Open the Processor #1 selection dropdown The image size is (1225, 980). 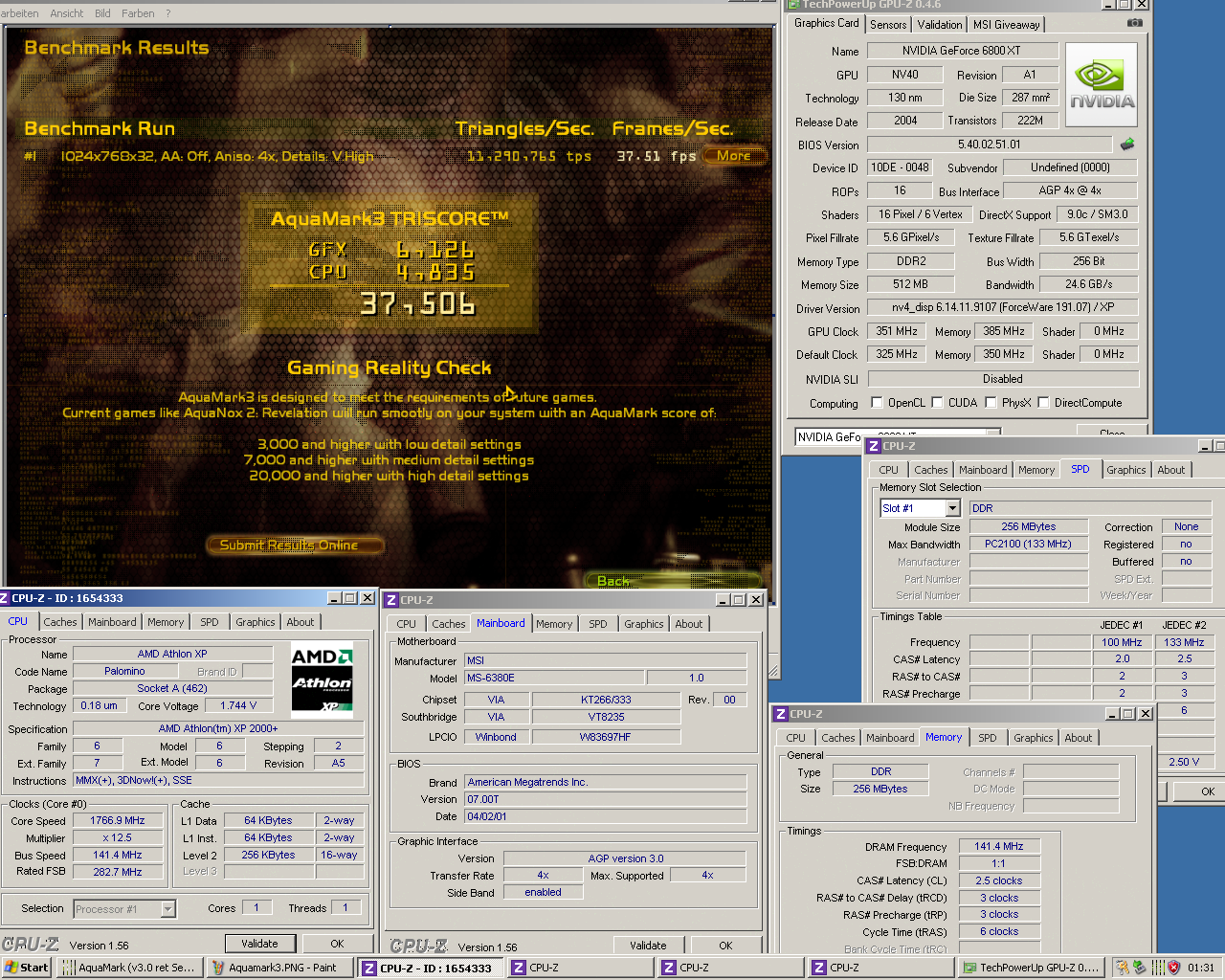point(167,909)
